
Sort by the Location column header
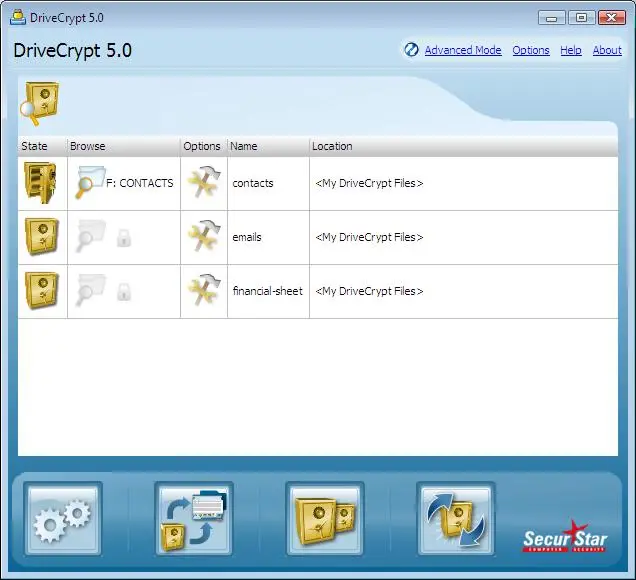332,146
